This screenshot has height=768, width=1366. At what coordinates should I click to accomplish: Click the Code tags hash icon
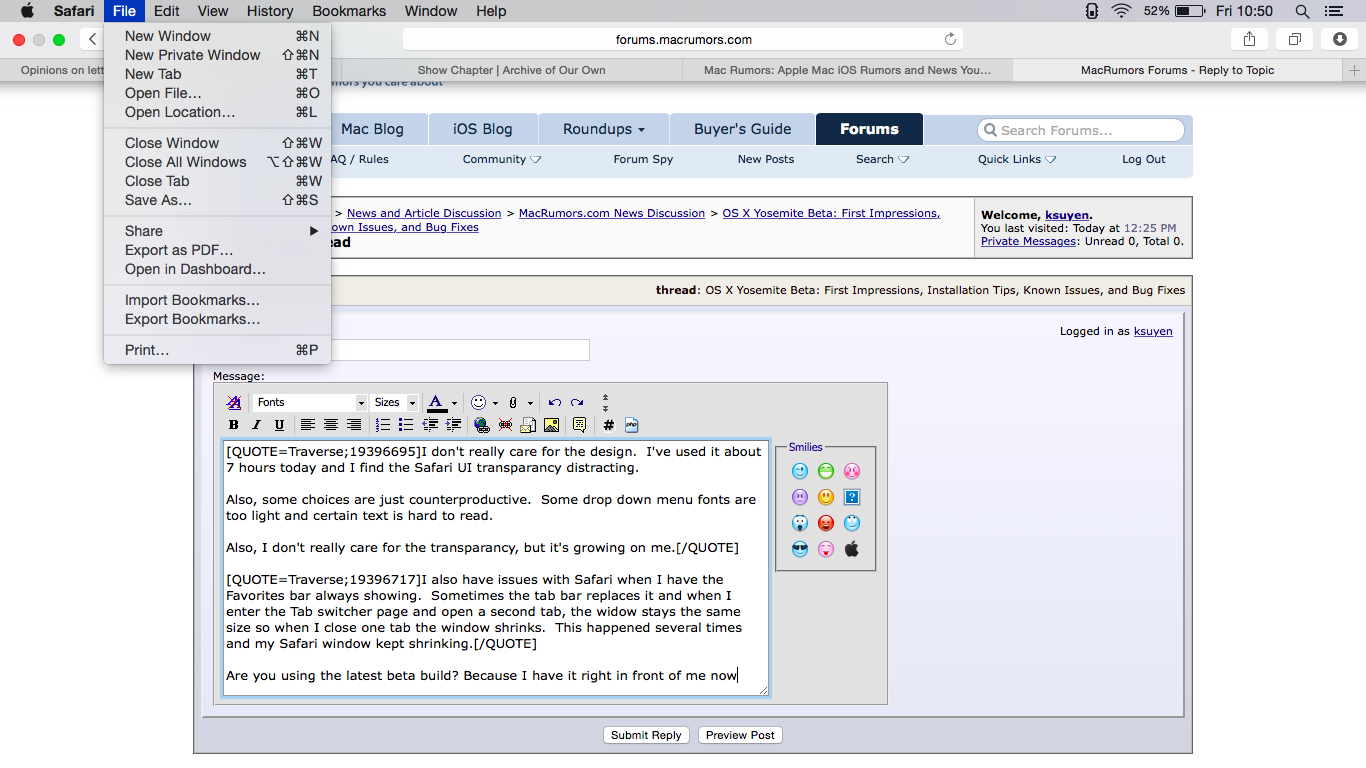click(608, 425)
